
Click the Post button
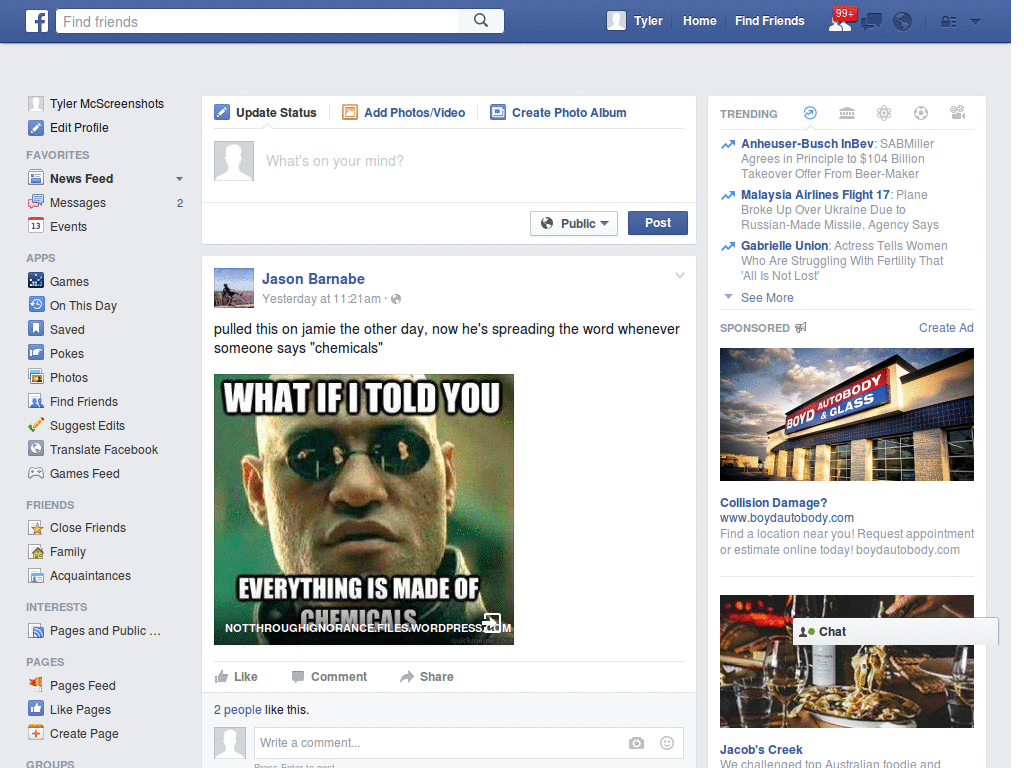point(658,223)
